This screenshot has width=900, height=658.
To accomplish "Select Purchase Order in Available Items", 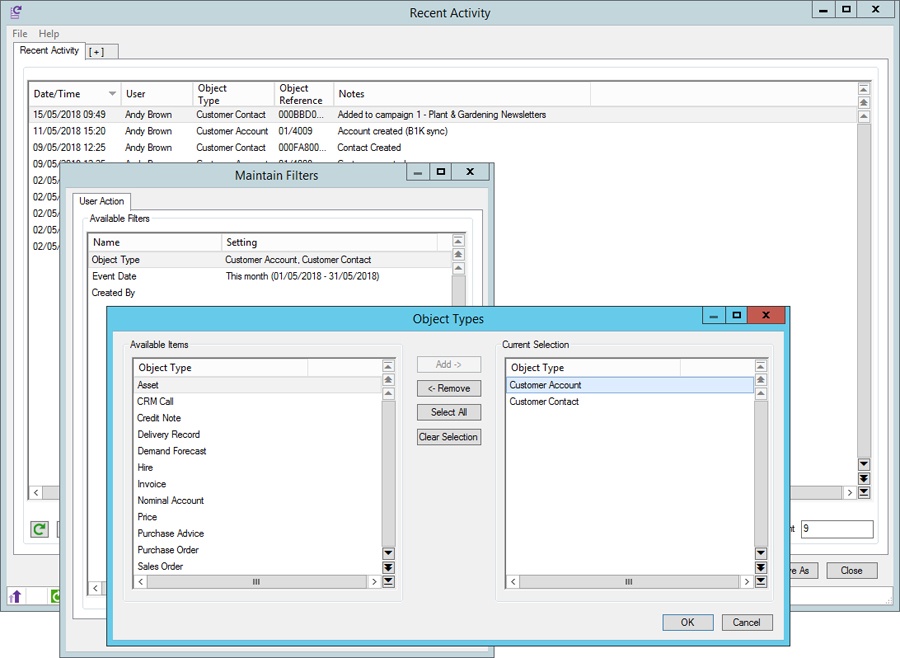I will click(258, 550).
